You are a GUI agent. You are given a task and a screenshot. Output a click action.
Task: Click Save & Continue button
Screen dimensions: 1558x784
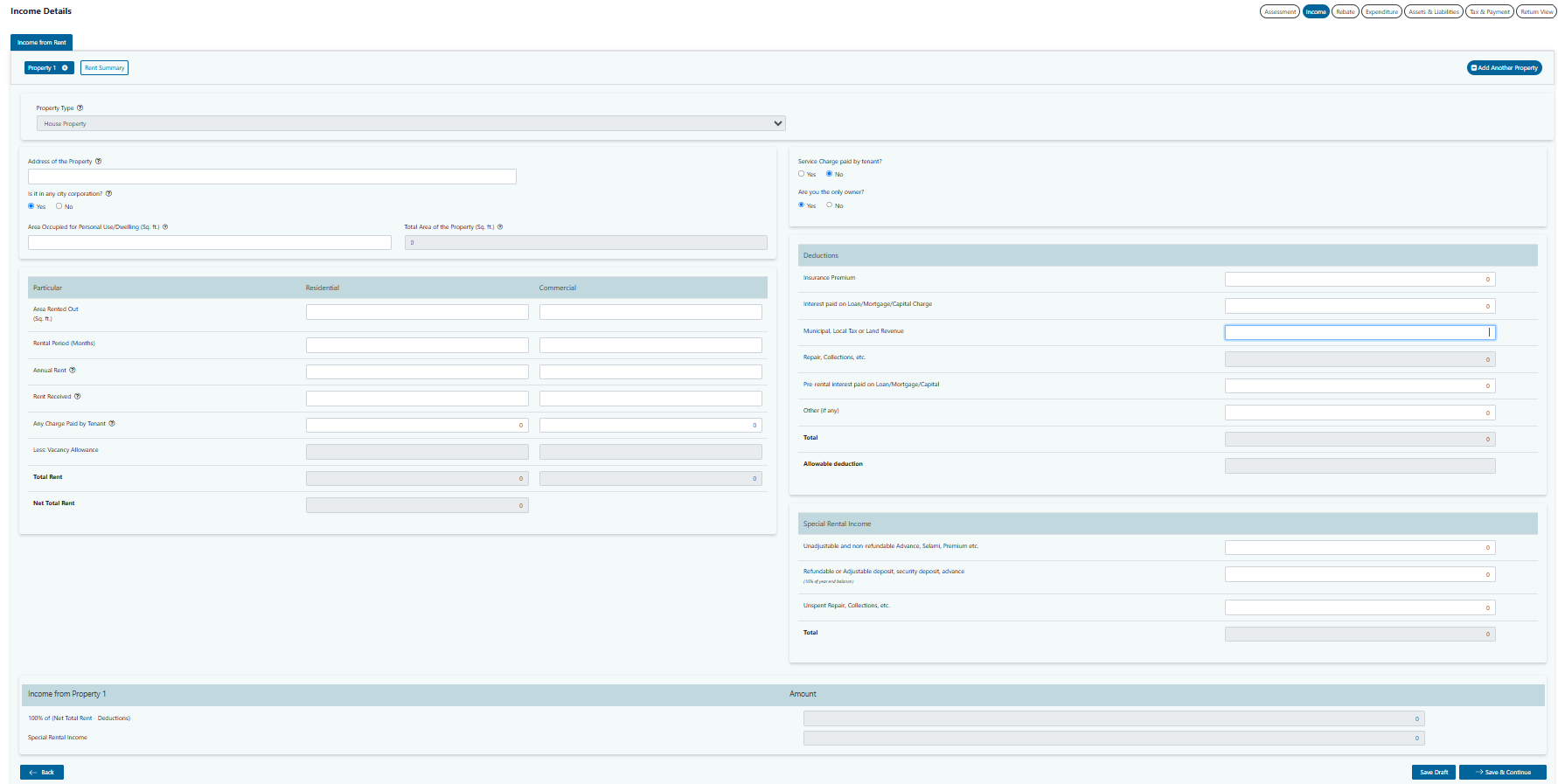click(1503, 773)
